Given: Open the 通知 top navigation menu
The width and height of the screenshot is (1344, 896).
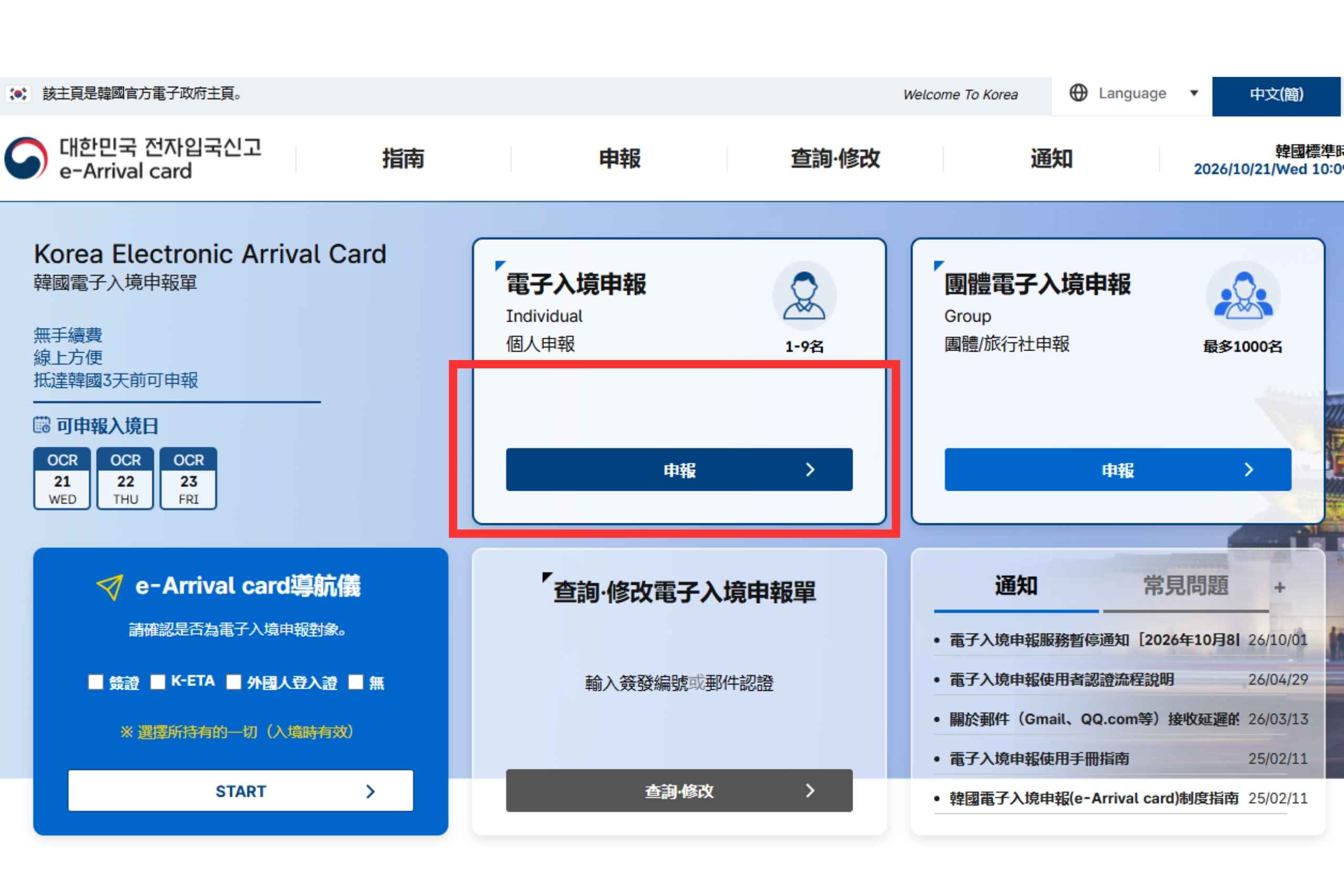Looking at the screenshot, I should tap(1052, 159).
